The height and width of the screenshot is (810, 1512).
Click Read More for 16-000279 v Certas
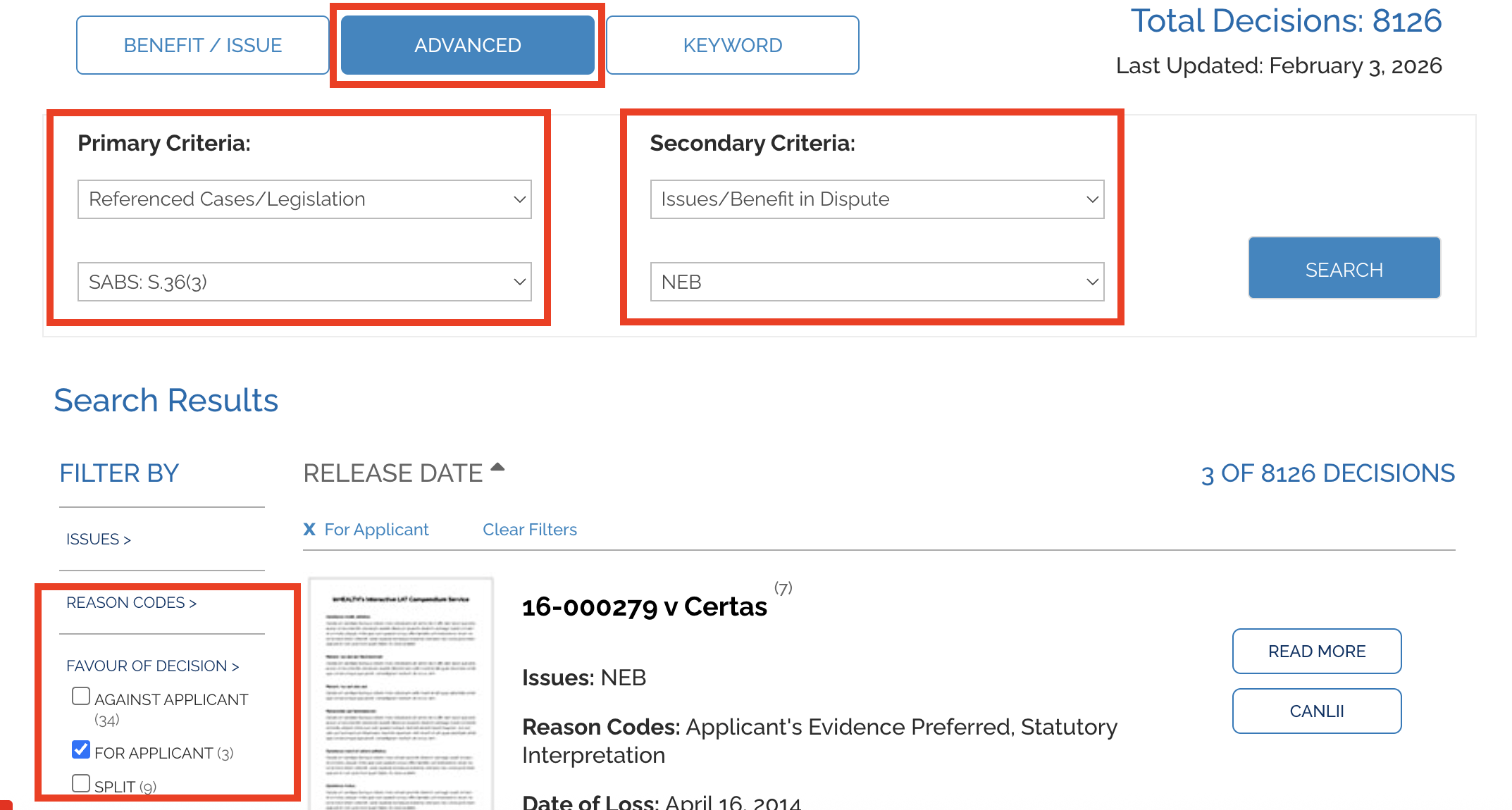point(1316,652)
